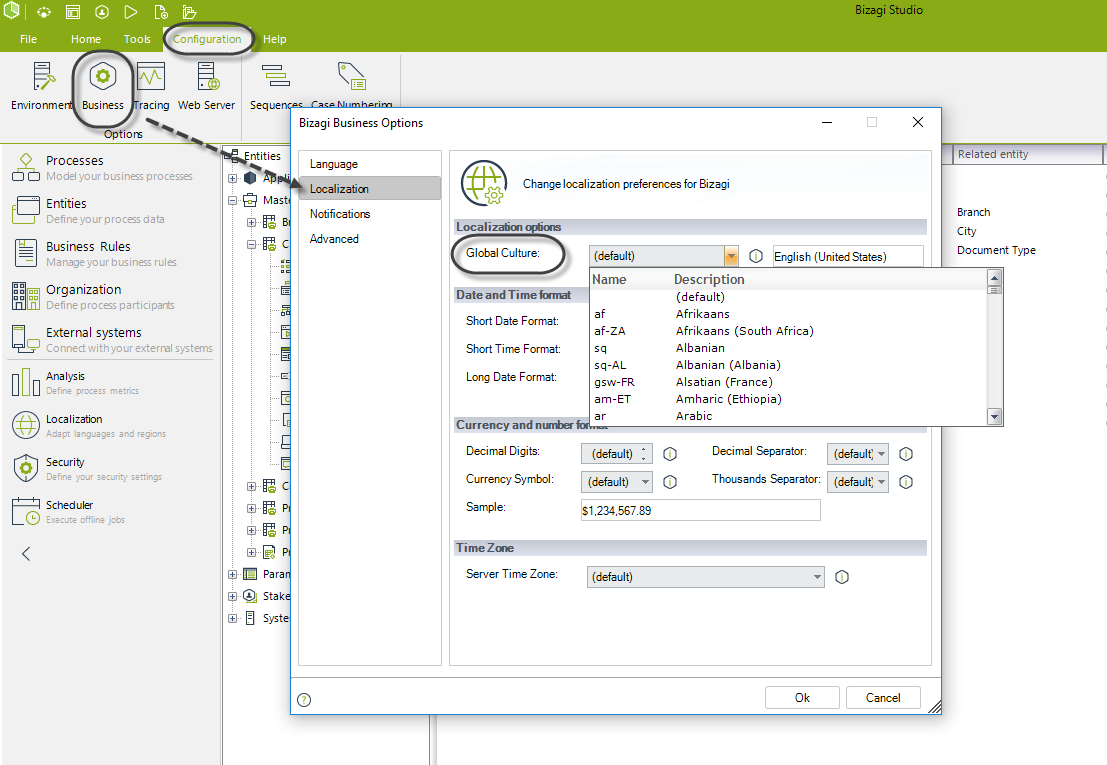The height and width of the screenshot is (765, 1107).
Task: Switch to the Tools tab
Action: (137, 40)
